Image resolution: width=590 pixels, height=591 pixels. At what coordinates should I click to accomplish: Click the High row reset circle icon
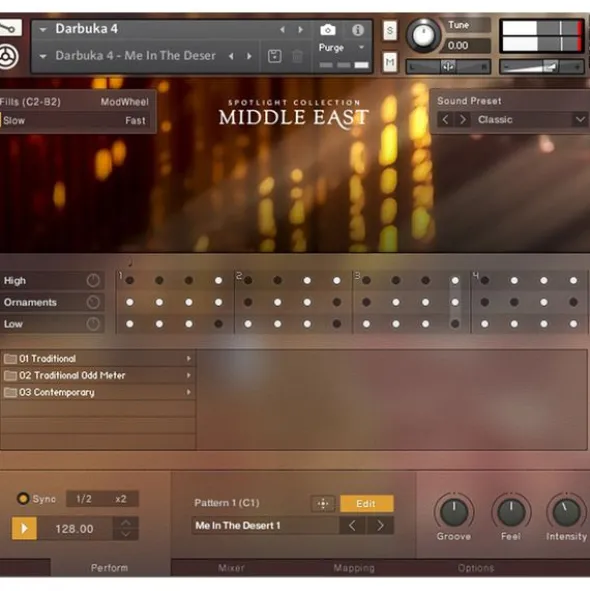[x=93, y=280]
